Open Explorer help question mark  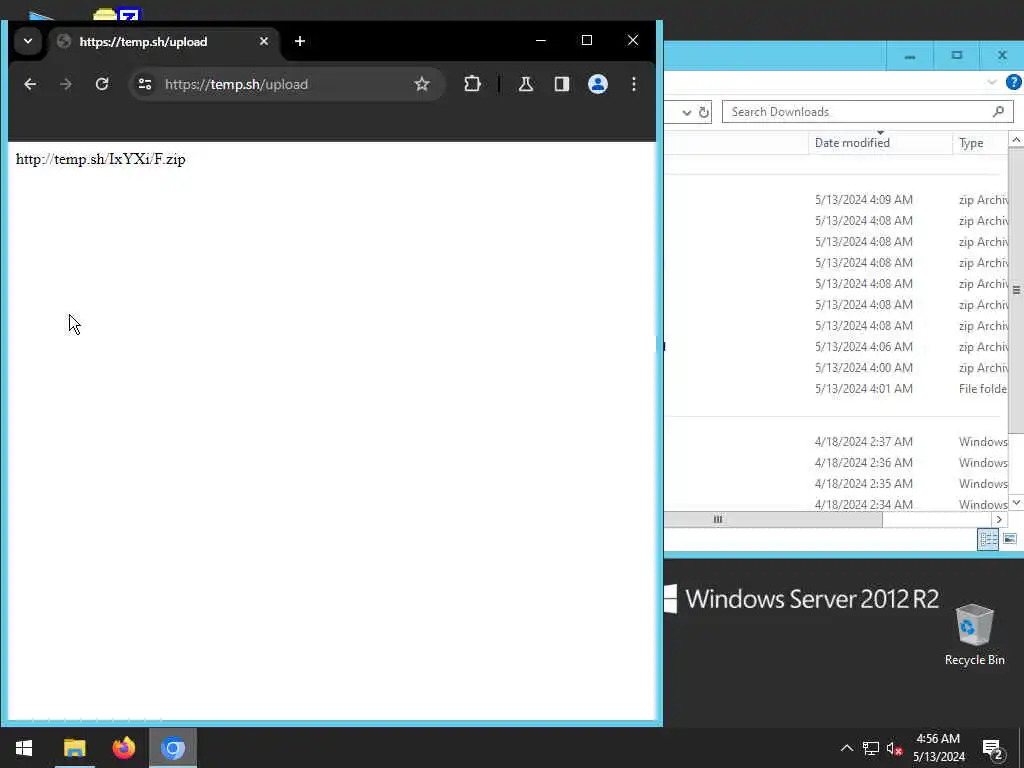[x=1014, y=82]
